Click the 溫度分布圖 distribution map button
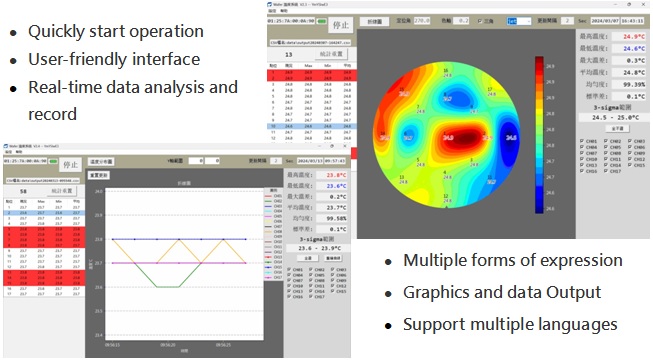The image size is (653, 361). 100,162
